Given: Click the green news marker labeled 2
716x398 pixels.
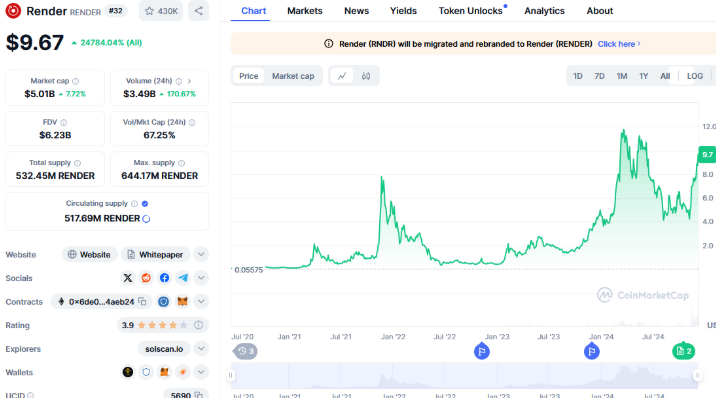Looking at the screenshot, I should pos(684,351).
